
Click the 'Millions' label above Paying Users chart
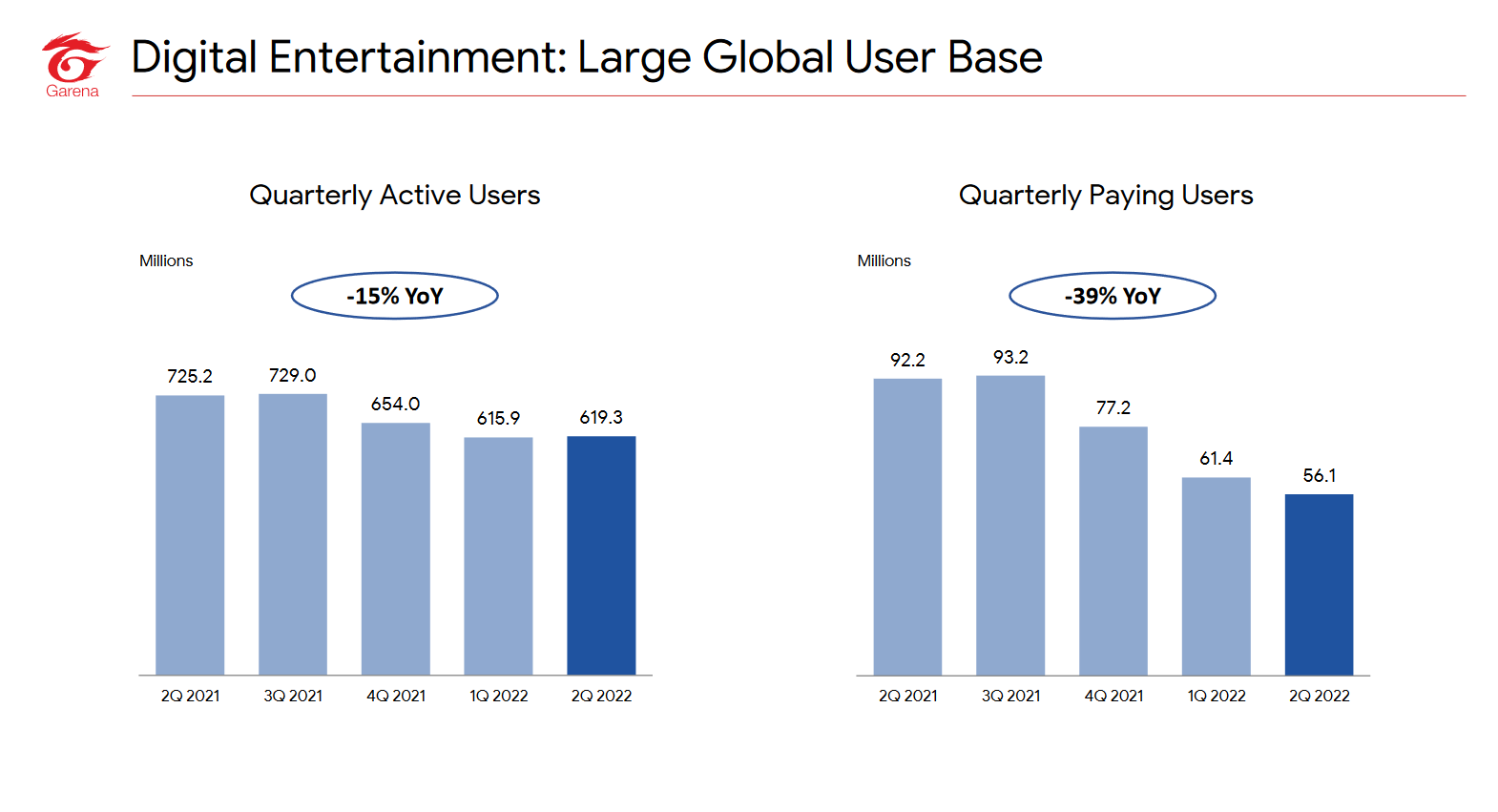884,260
